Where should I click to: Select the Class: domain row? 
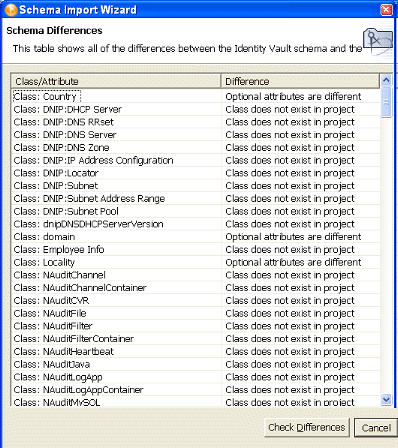196,237
